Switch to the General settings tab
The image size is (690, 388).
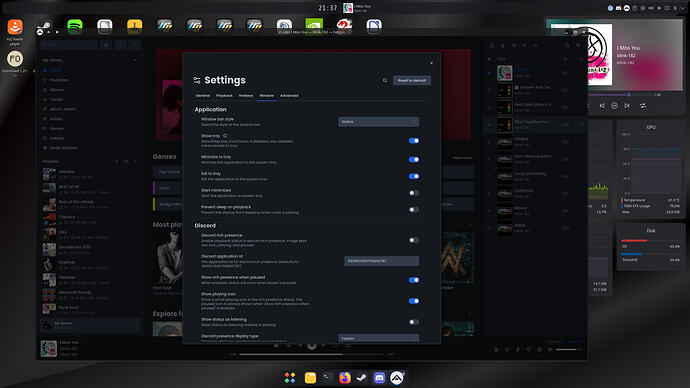pos(203,95)
